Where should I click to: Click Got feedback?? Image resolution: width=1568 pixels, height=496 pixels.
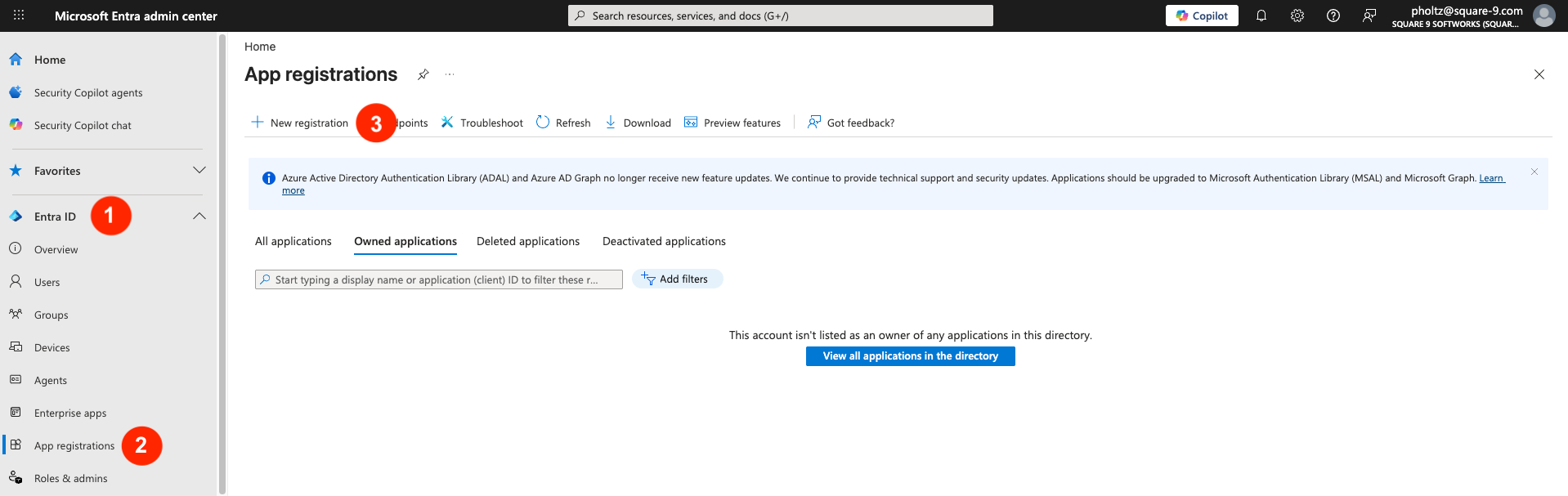click(x=851, y=123)
